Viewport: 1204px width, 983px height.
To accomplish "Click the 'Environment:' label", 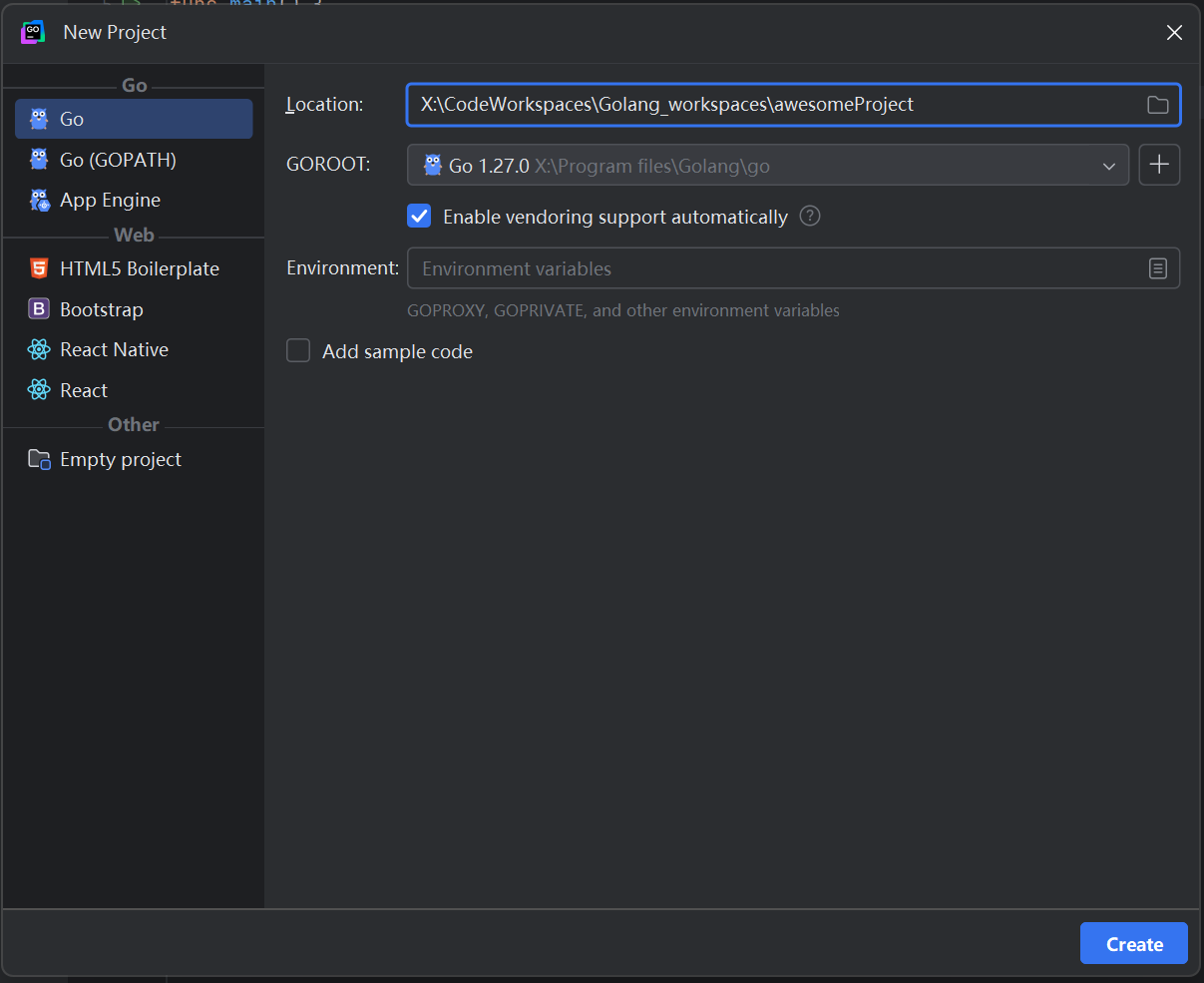I will click(342, 268).
